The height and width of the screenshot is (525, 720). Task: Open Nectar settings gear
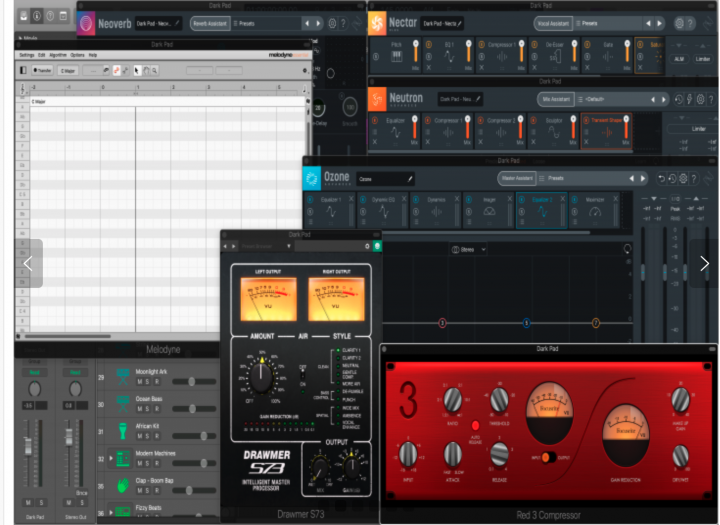coord(679,23)
